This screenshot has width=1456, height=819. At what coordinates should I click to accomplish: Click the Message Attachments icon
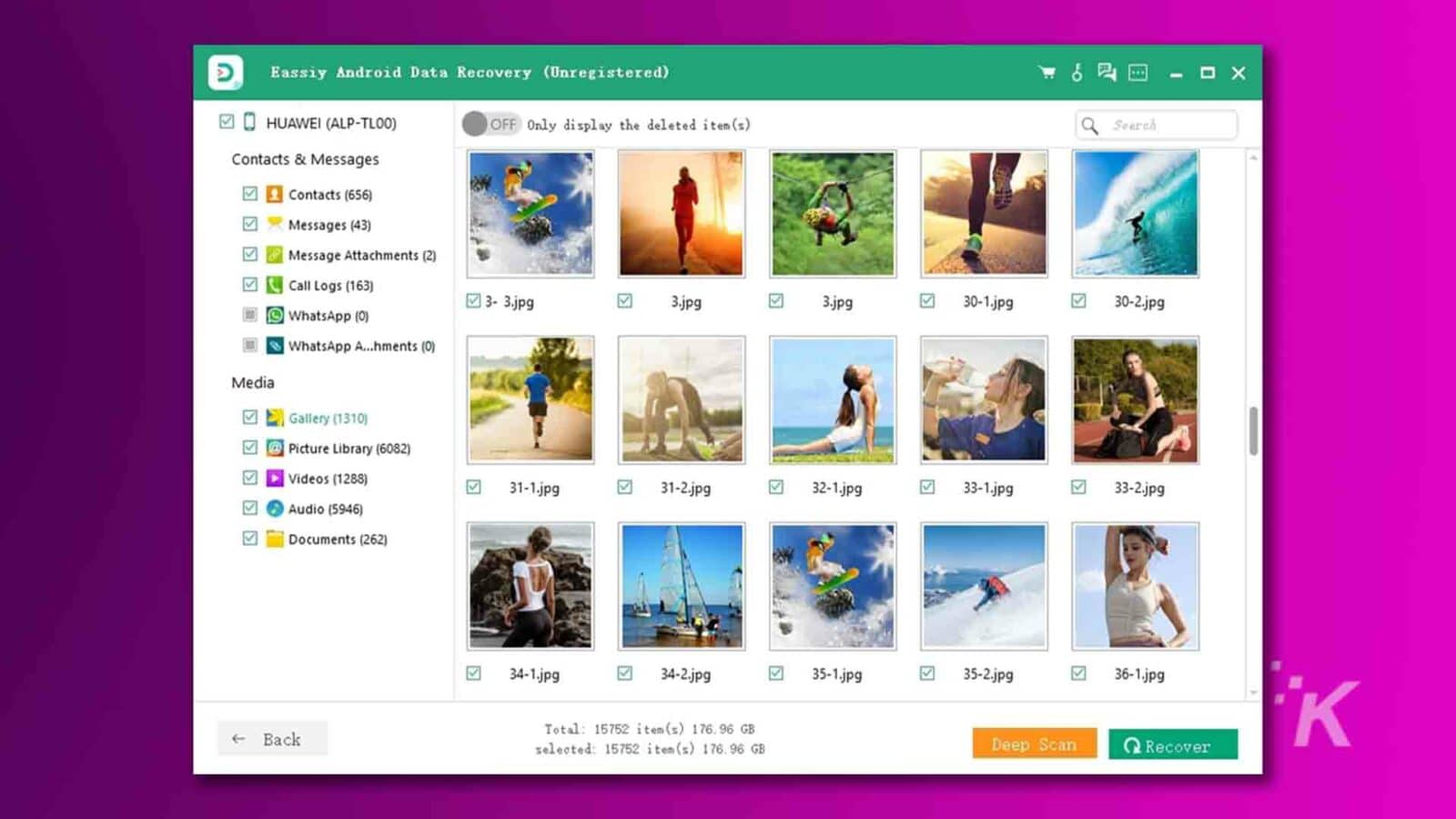(275, 255)
